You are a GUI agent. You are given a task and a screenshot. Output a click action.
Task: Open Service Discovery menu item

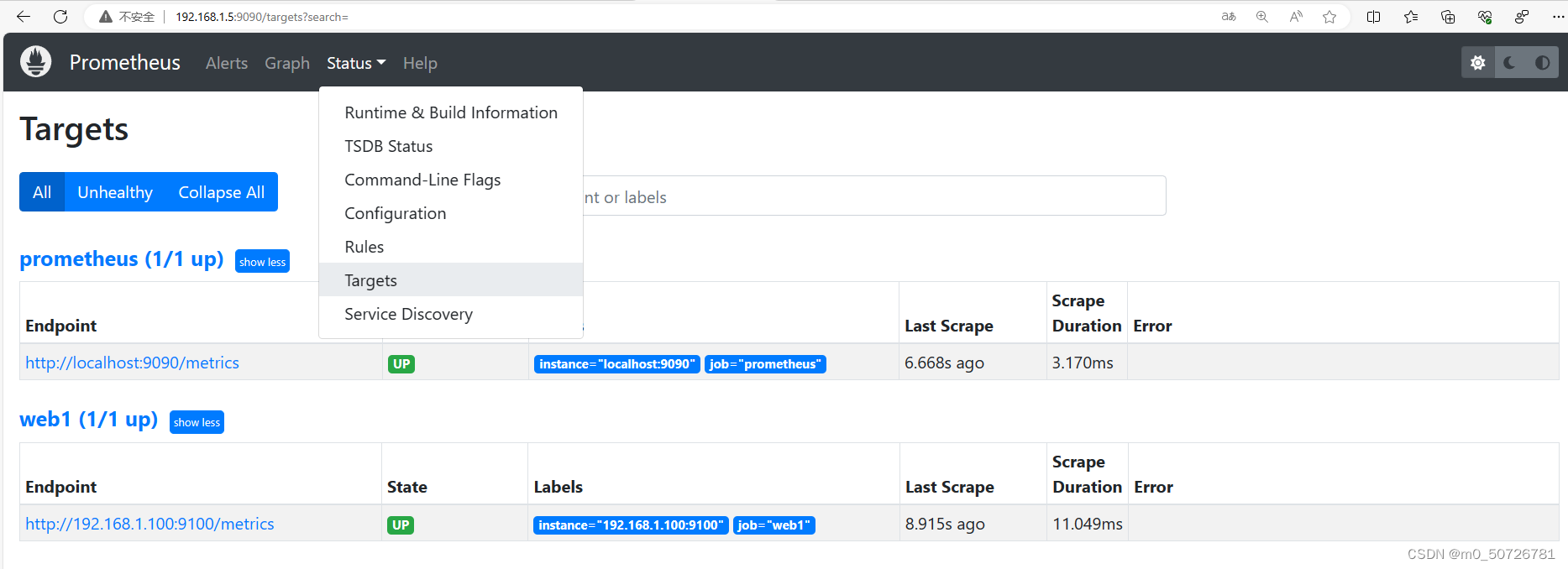pyautogui.click(x=451, y=314)
